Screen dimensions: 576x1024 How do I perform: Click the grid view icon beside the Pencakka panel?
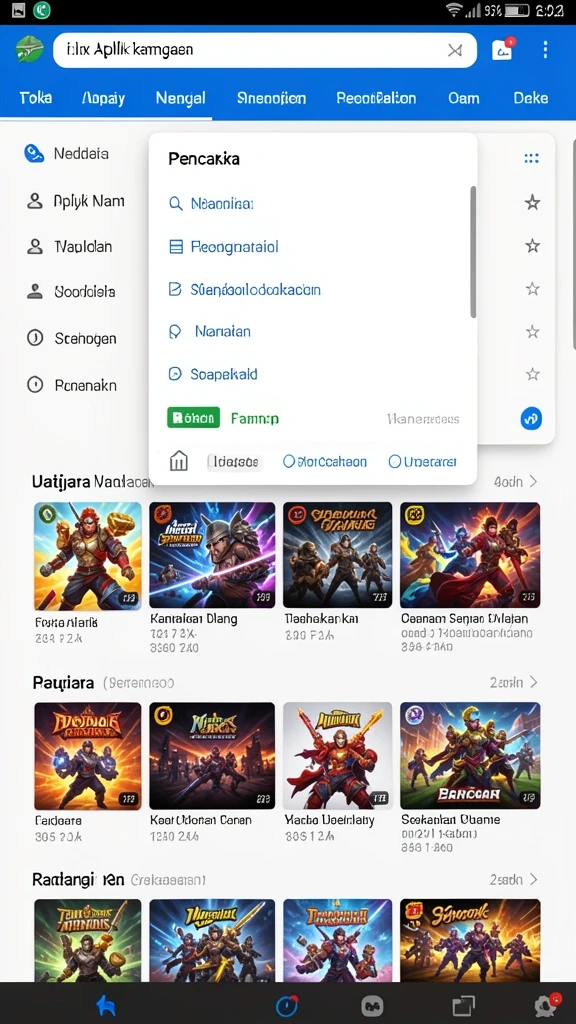532,158
